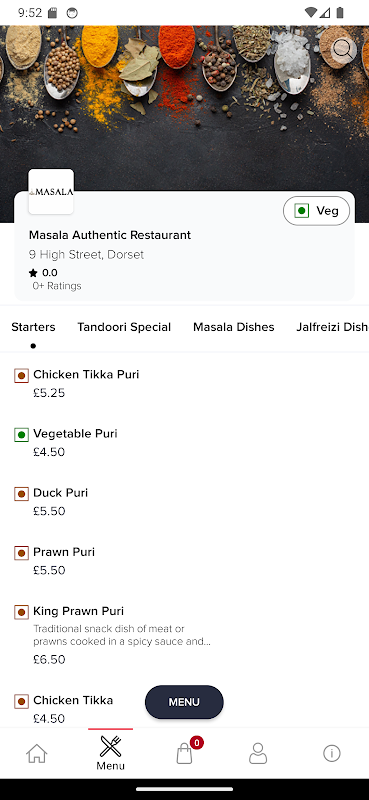Tap the green veg marker on Vegetable Puri
The width and height of the screenshot is (369, 800).
pyautogui.click(x=21, y=435)
